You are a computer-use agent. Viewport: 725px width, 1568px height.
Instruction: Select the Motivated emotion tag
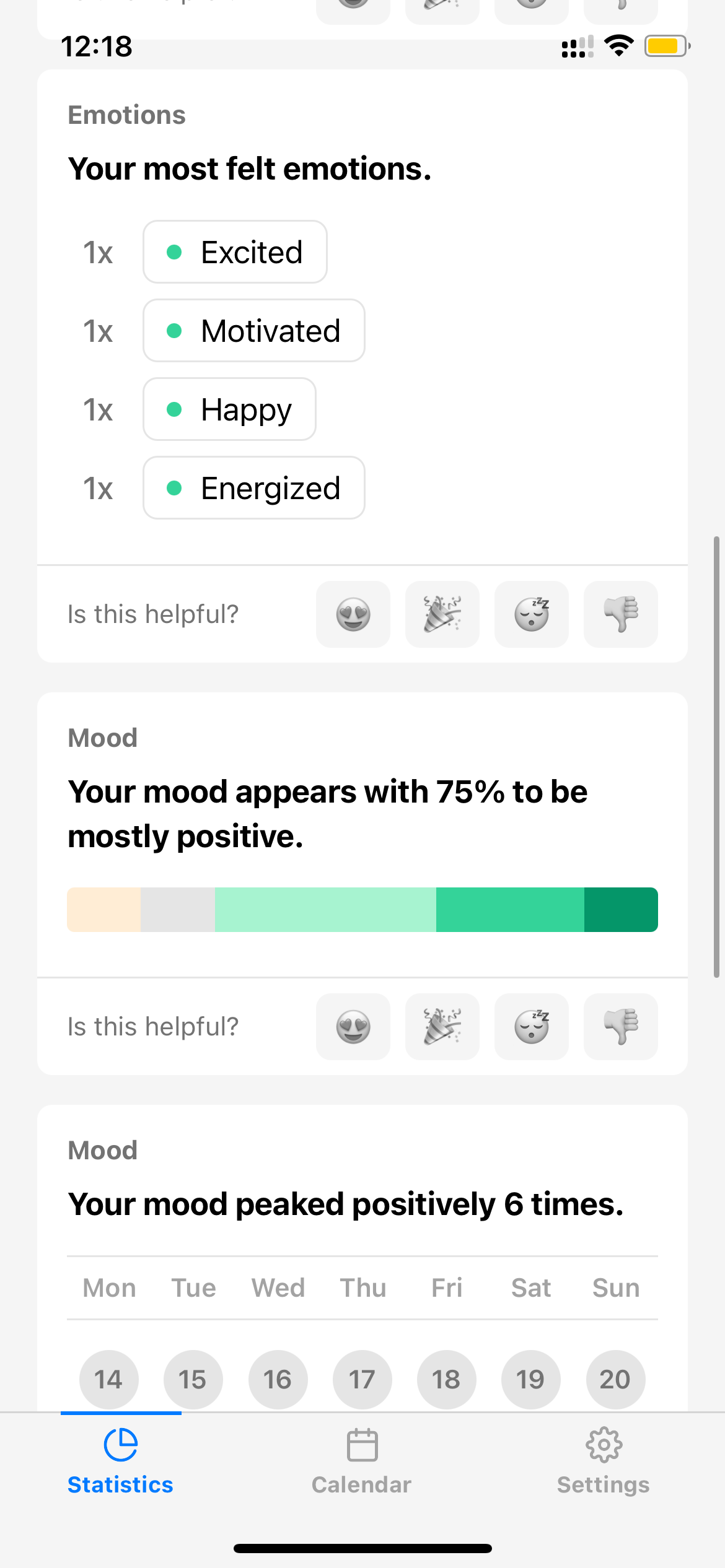coord(254,331)
